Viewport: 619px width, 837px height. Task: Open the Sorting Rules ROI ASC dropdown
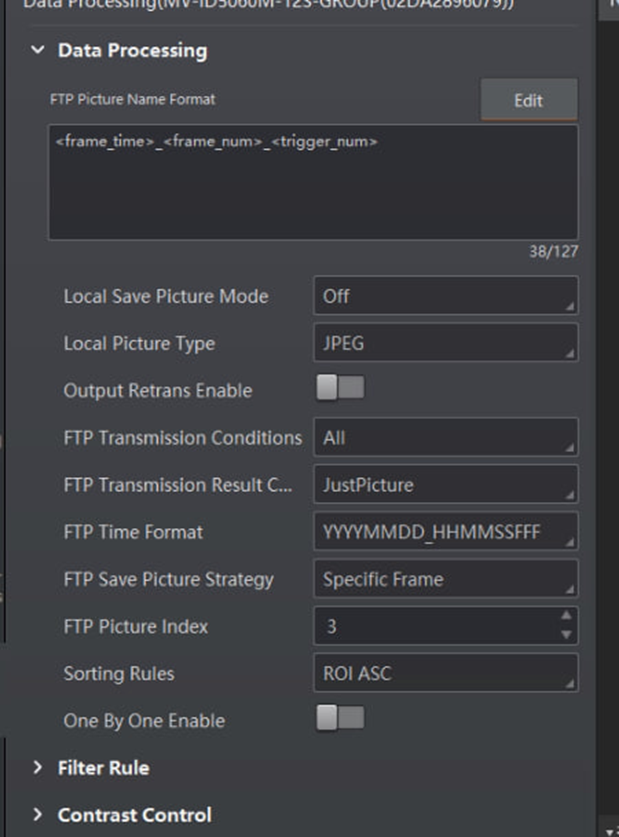(445, 673)
